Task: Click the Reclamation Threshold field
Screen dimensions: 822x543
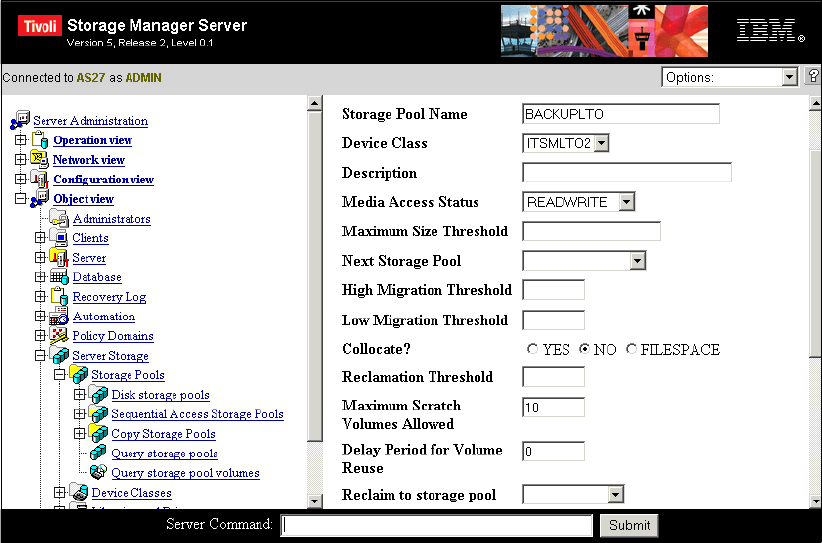Action: pyautogui.click(x=554, y=377)
